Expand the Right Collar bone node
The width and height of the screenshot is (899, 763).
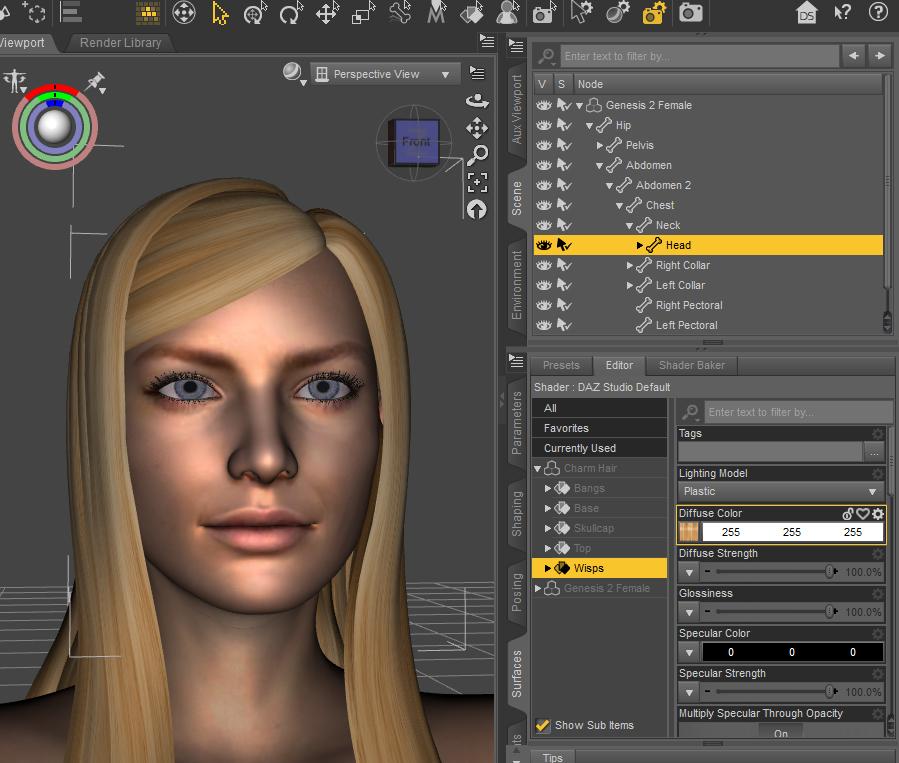[x=630, y=265]
